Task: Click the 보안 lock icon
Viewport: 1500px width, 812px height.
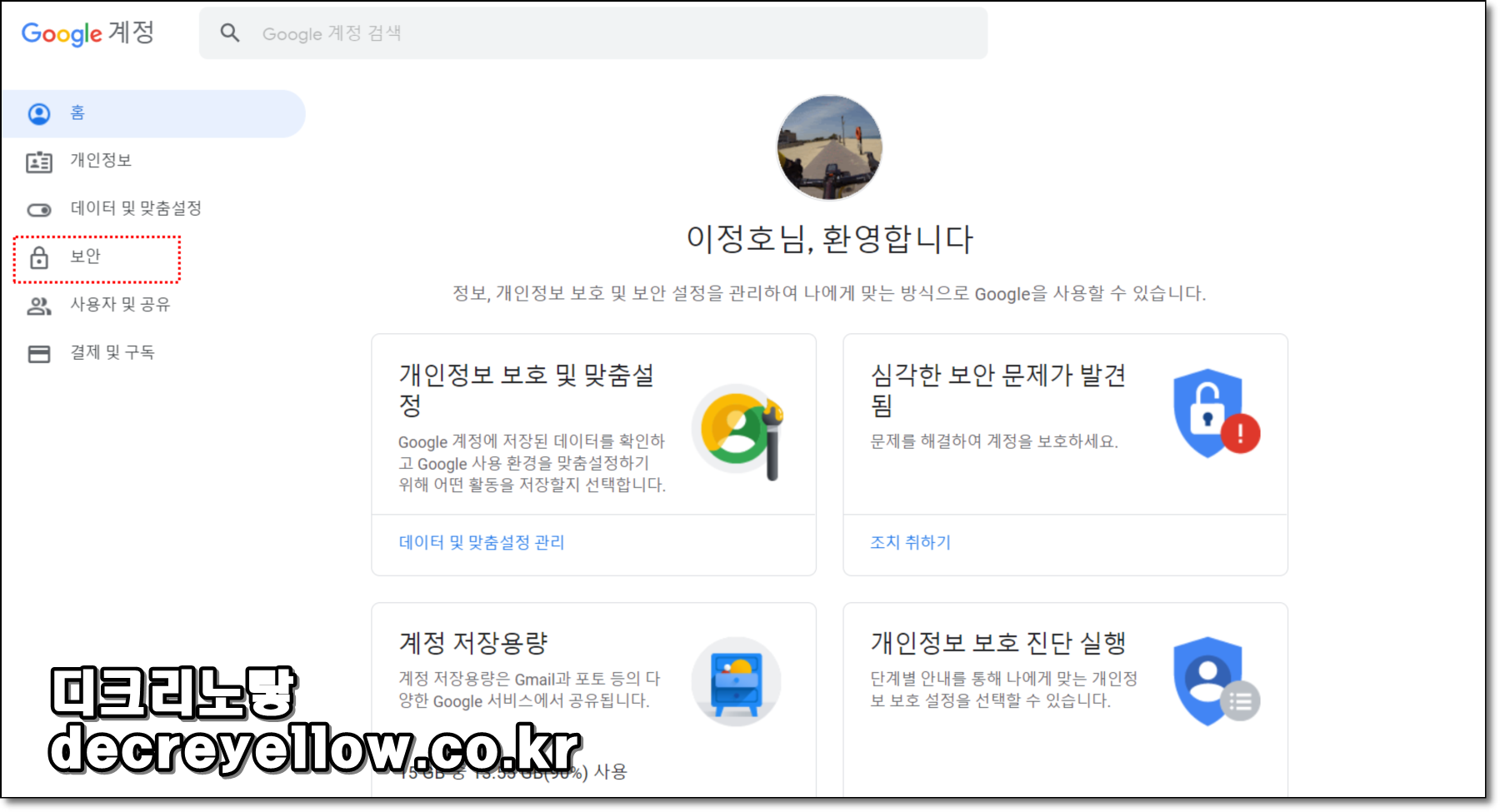Action: click(39, 257)
